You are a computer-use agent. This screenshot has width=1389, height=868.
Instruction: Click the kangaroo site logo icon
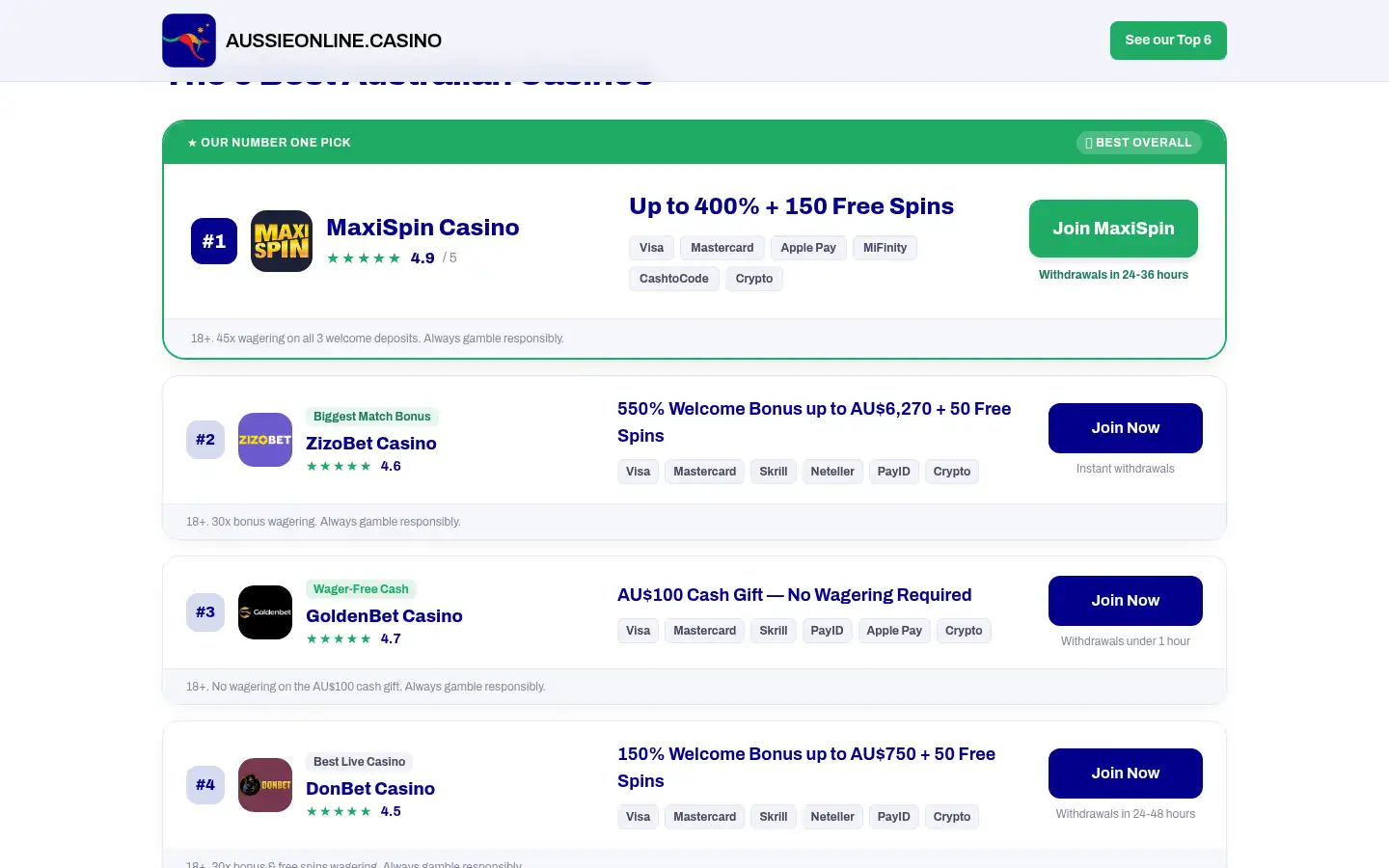click(x=189, y=41)
